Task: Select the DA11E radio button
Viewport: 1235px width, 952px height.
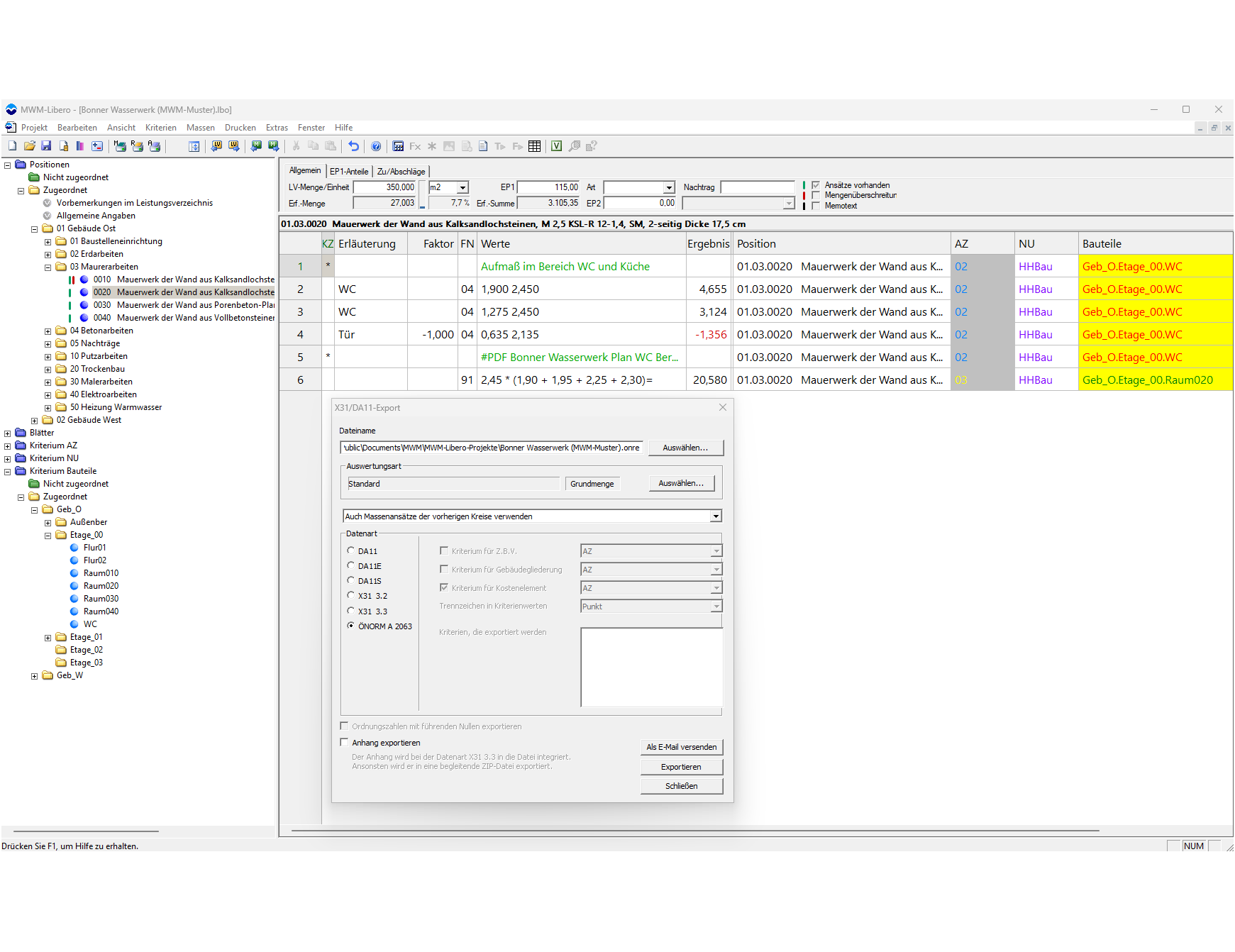Action: (x=350, y=565)
